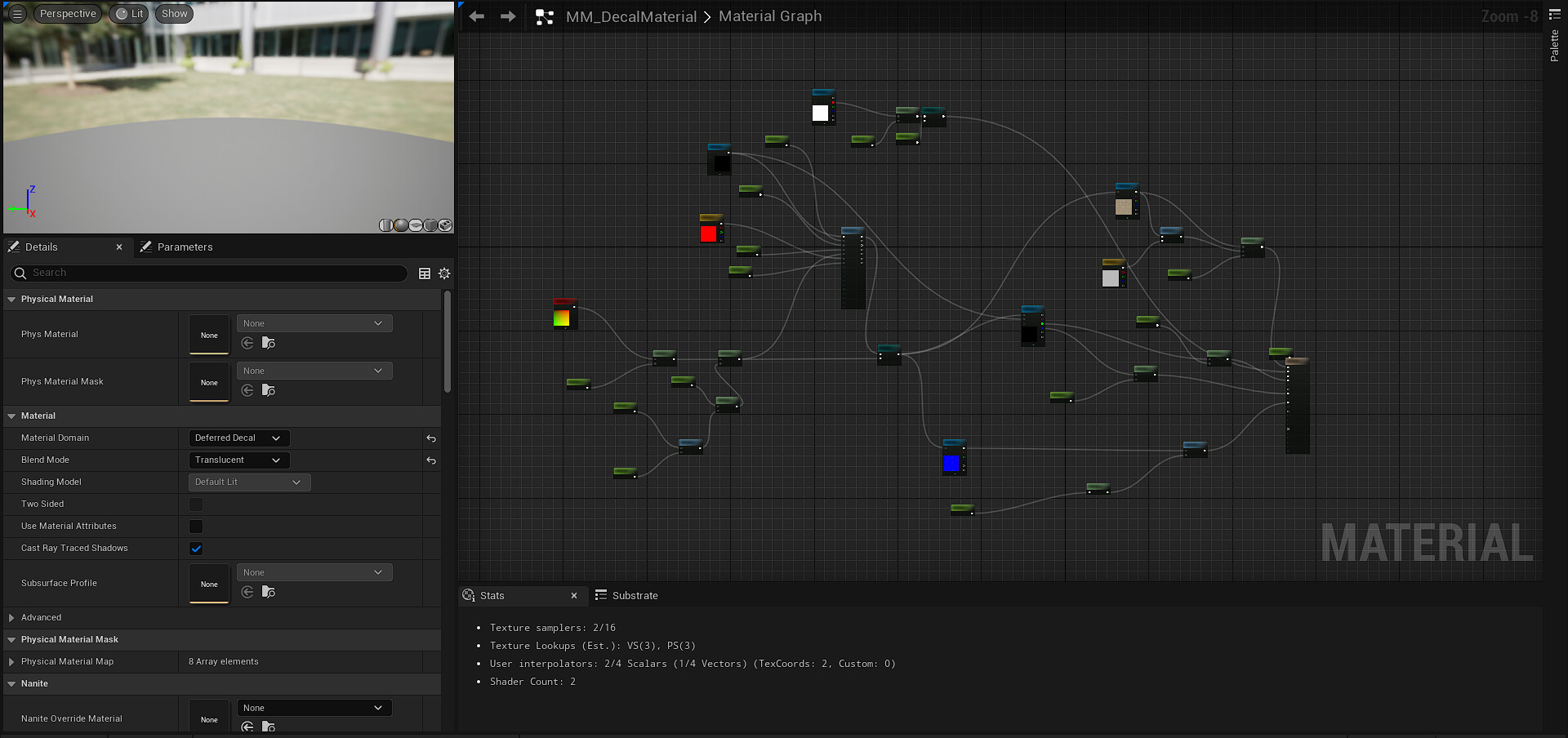The image size is (1568, 738).
Task: Switch to the Parameters tab
Action: pos(185,247)
